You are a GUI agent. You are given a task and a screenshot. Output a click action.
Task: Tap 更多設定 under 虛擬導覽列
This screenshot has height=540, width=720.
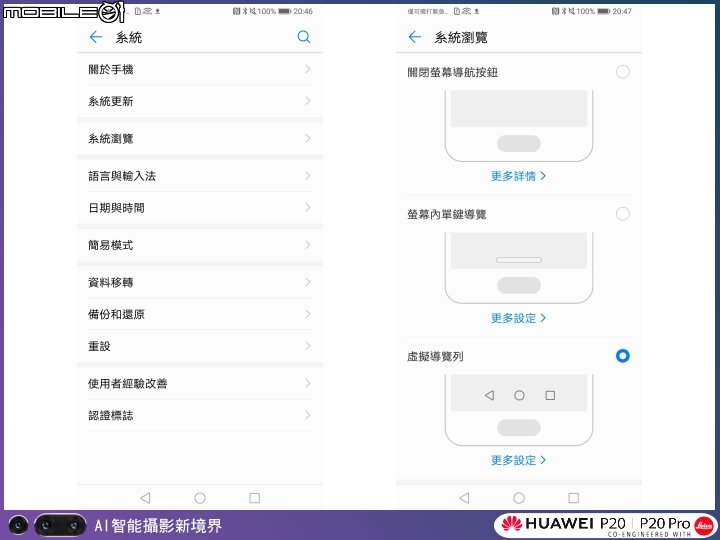[518, 460]
